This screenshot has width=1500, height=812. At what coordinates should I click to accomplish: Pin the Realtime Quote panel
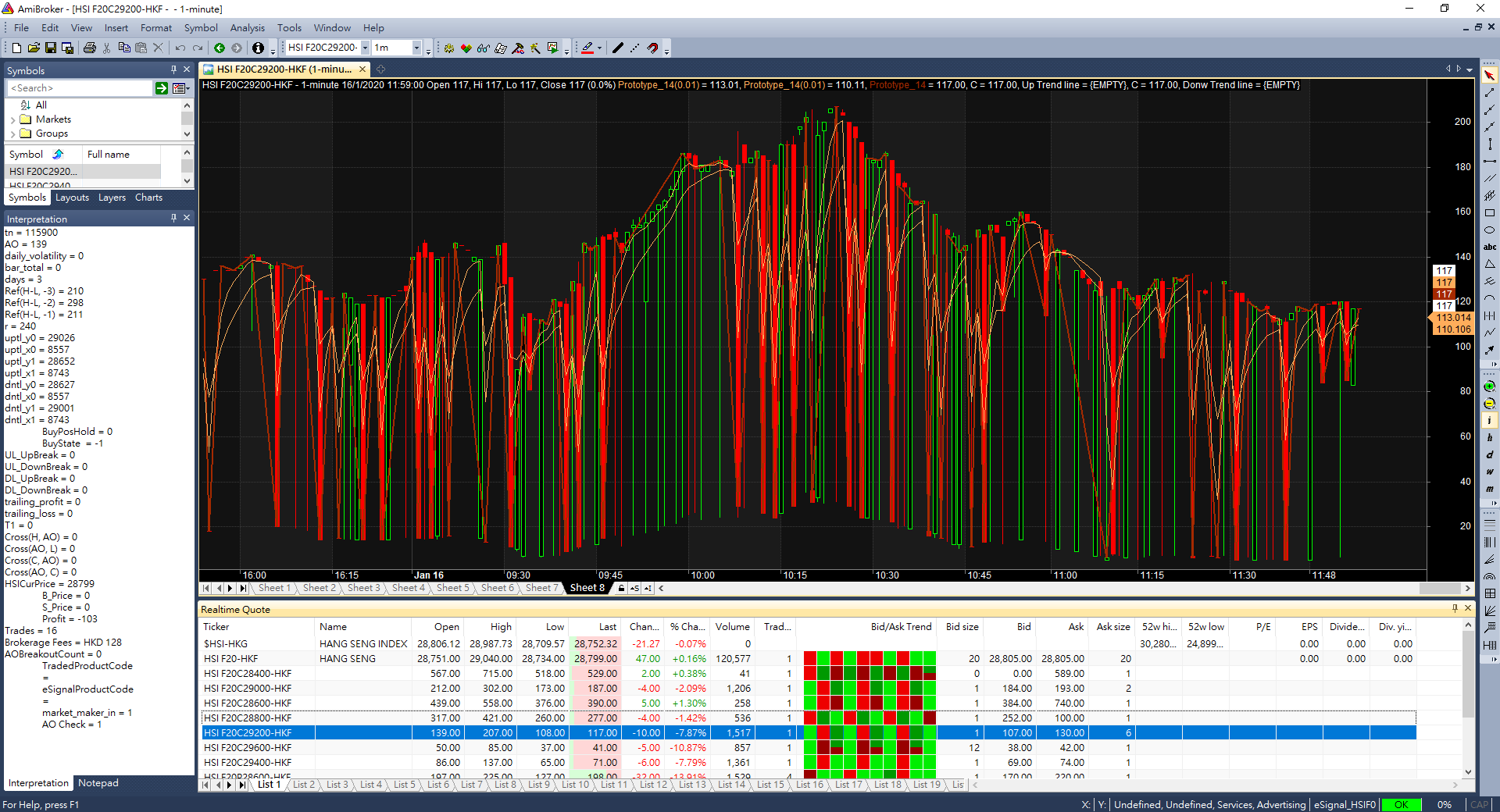1455,608
